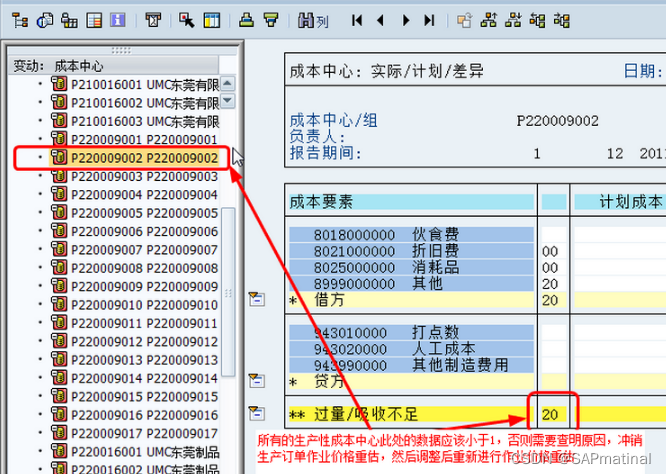Collapse the 过量/吸收不足 total row icon
Viewport: 666px width, 474px height.
click(257, 413)
